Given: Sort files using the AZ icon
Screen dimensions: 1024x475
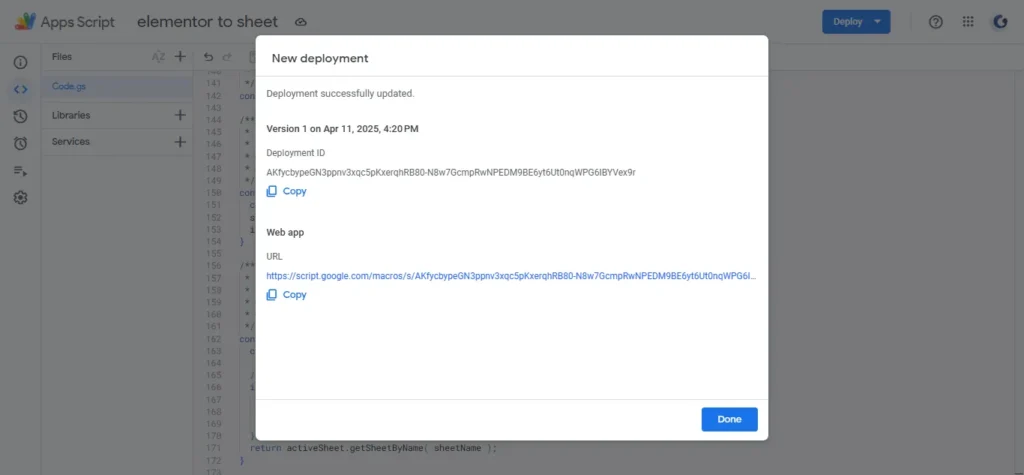Looking at the screenshot, I should tap(158, 57).
